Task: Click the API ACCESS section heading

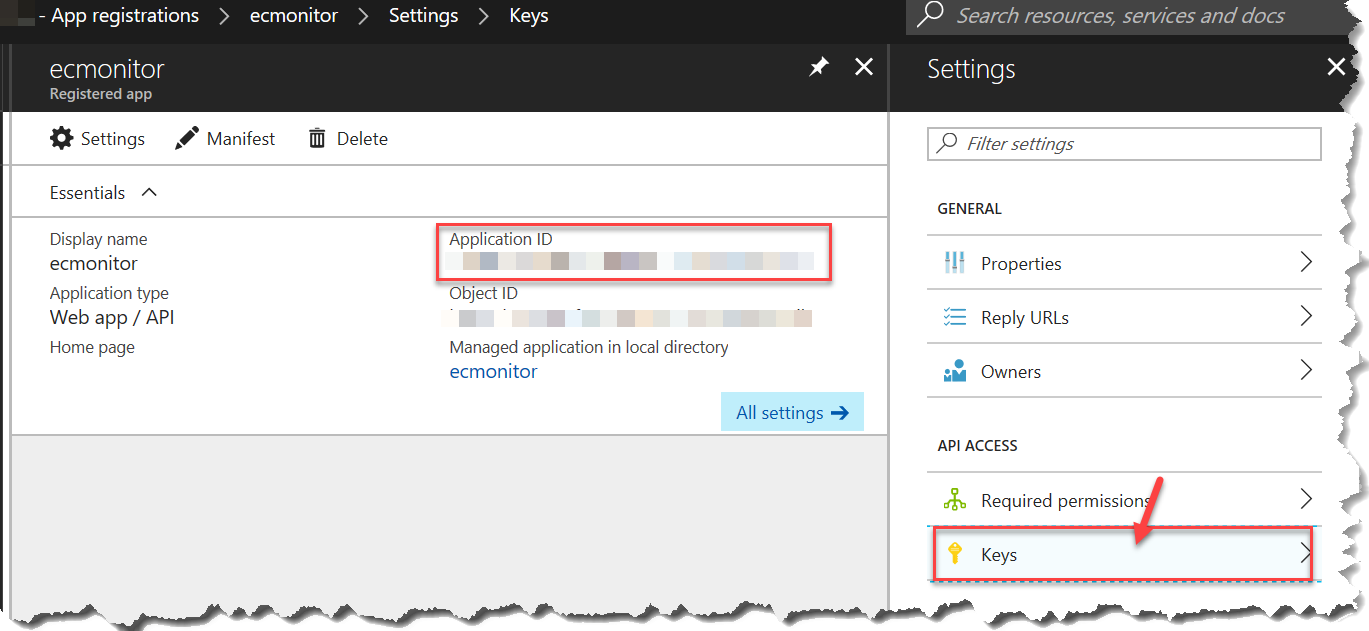Action: pyautogui.click(x=977, y=446)
